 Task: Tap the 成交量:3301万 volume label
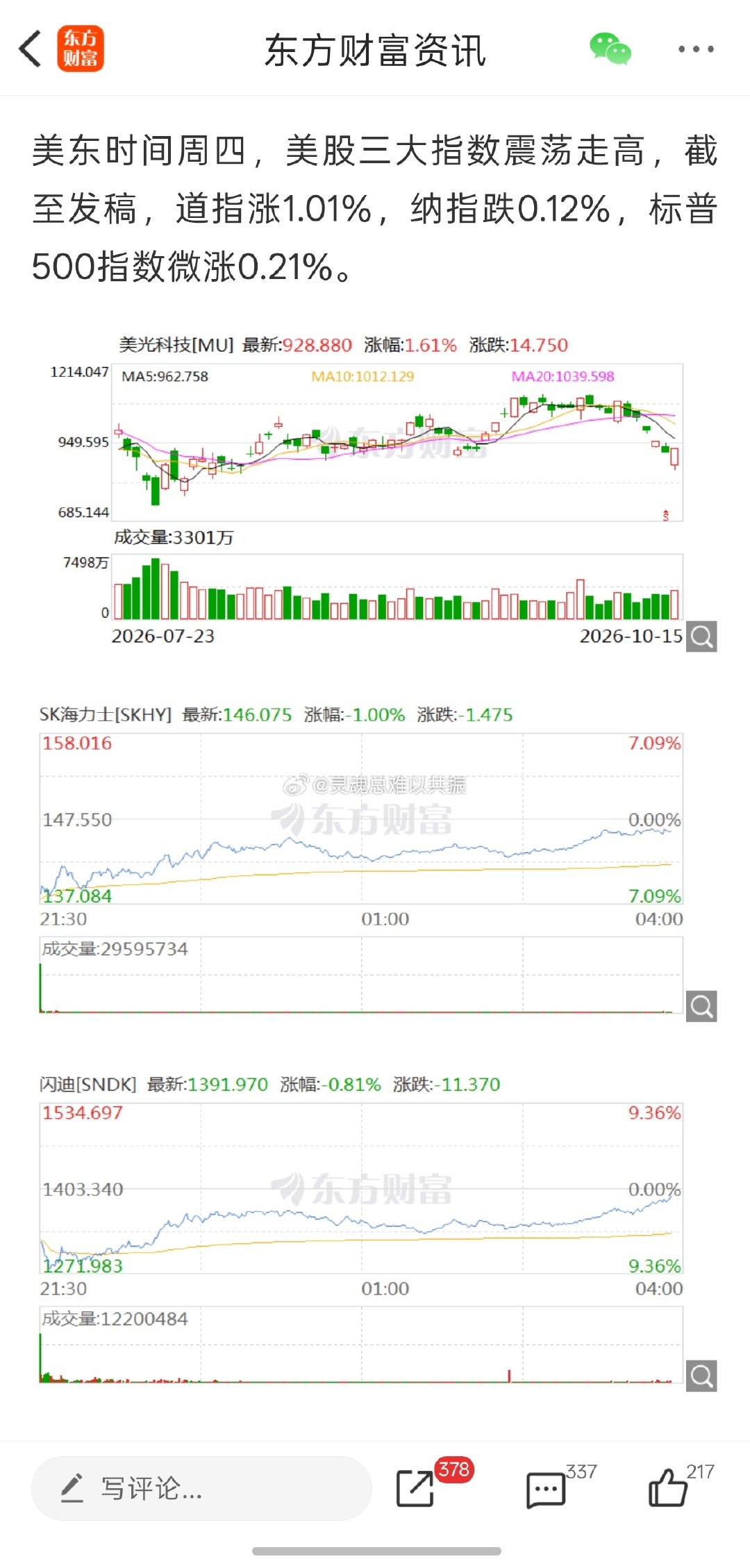coord(174,537)
